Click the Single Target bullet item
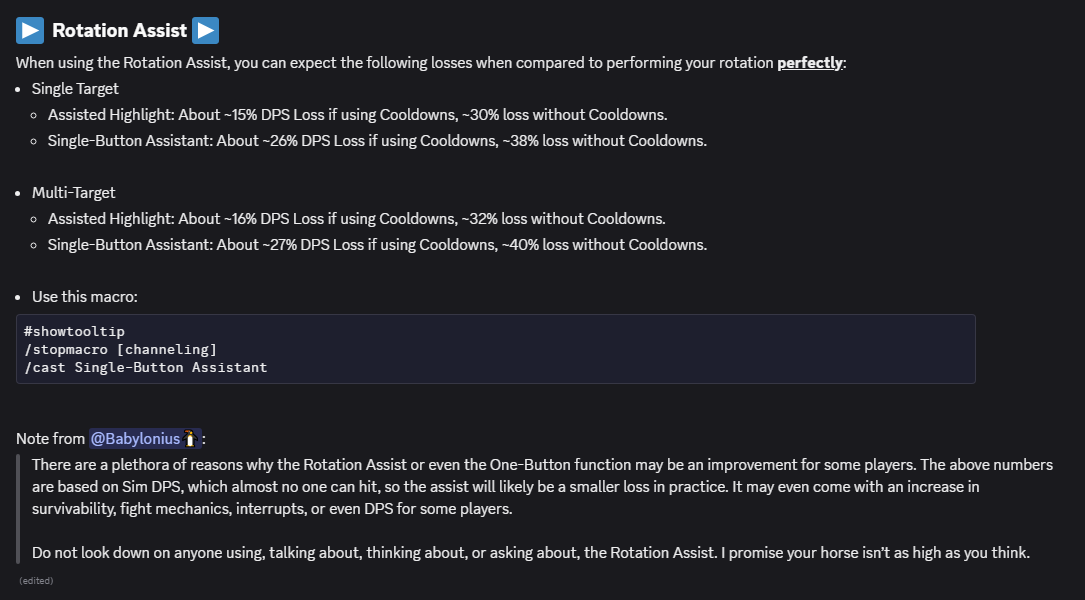This screenshot has height=600, width=1085. tap(75, 89)
